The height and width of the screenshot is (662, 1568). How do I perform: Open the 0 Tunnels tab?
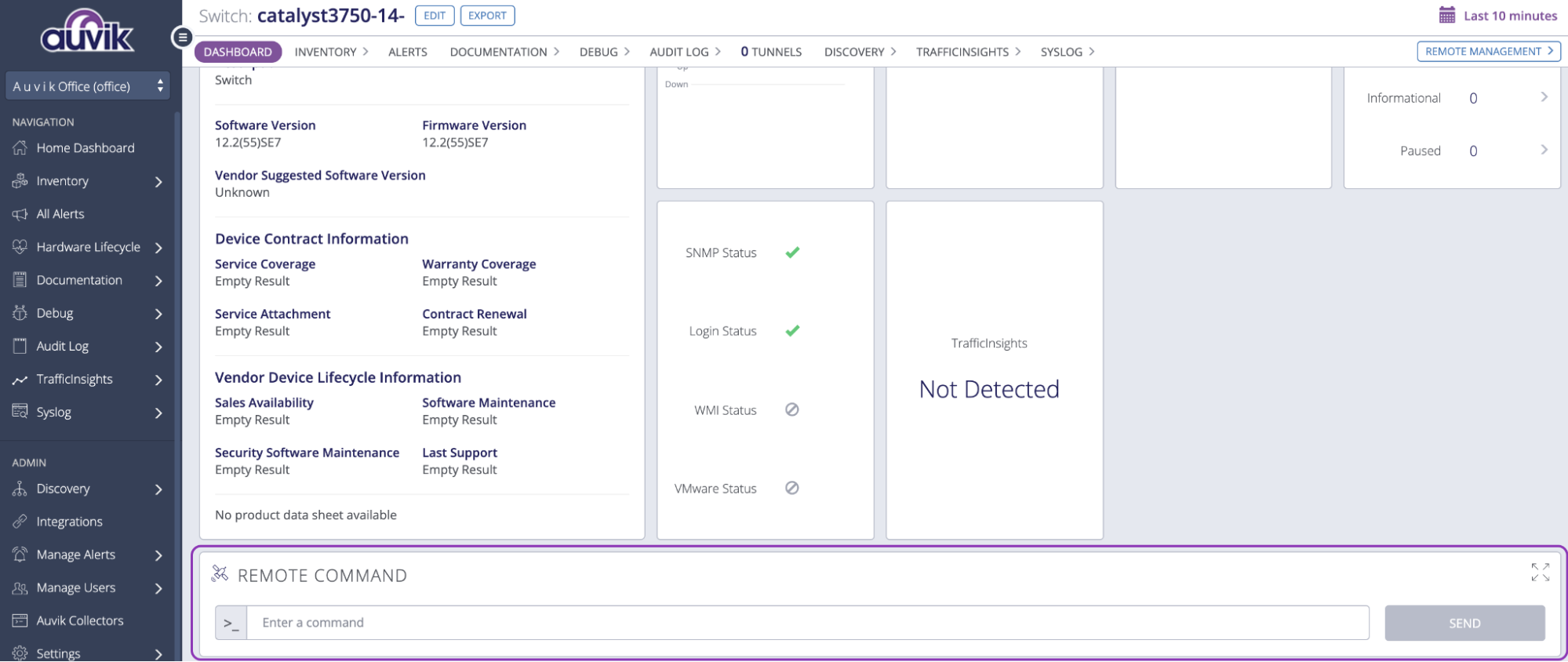pos(771,52)
